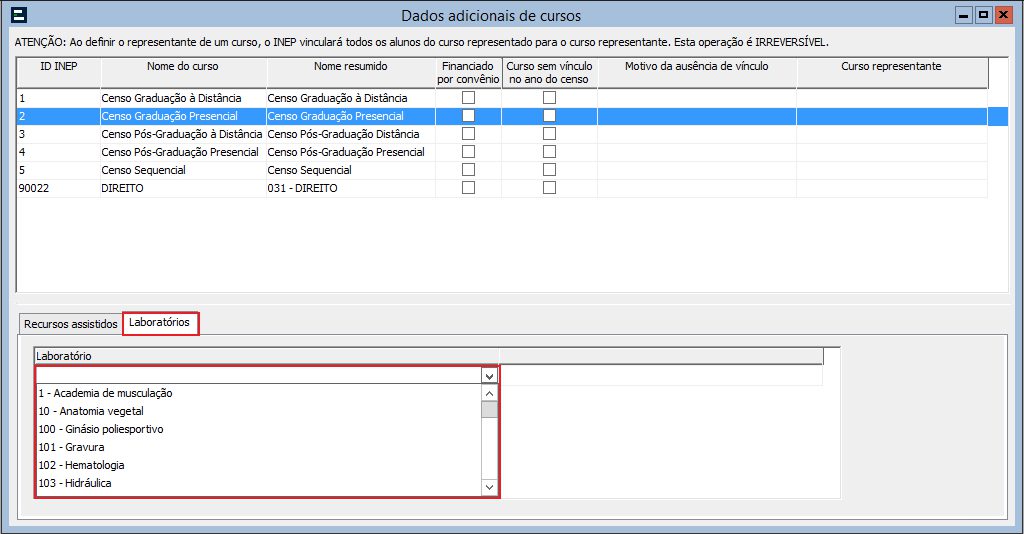The width and height of the screenshot is (1024, 534).
Task: Collapse the Laboratório combo box dropdown arrow
Action: click(489, 375)
